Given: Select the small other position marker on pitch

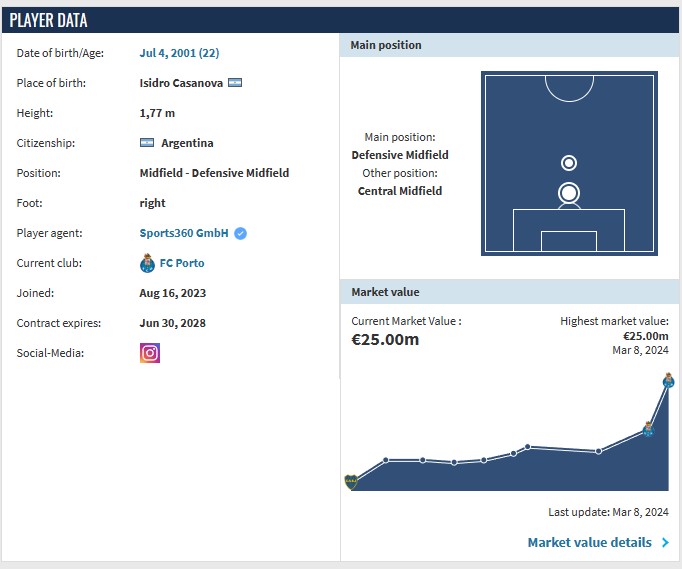Looking at the screenshot, I should [x=569, y=163].
